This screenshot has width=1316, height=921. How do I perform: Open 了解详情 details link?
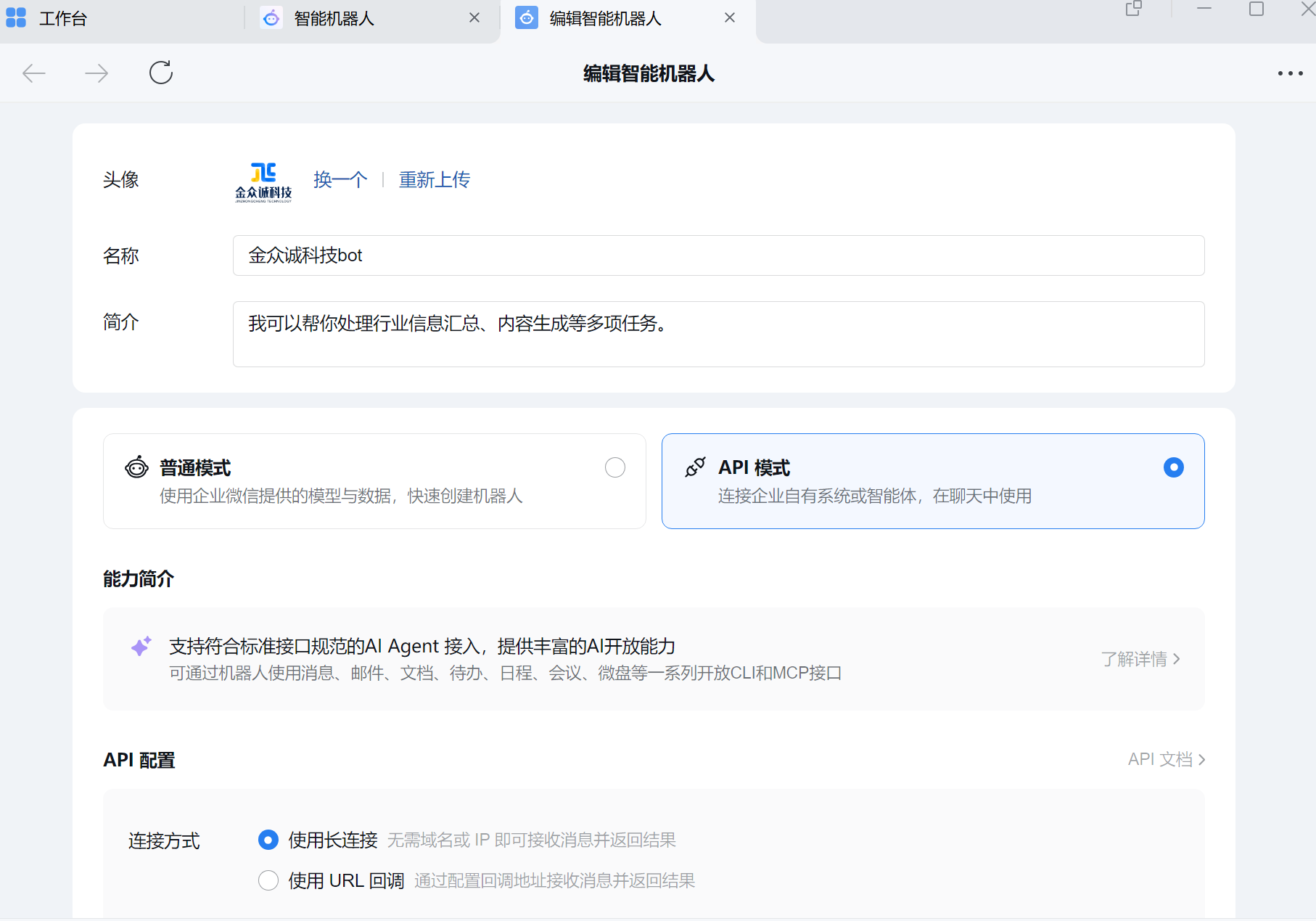click(1140, 659)
